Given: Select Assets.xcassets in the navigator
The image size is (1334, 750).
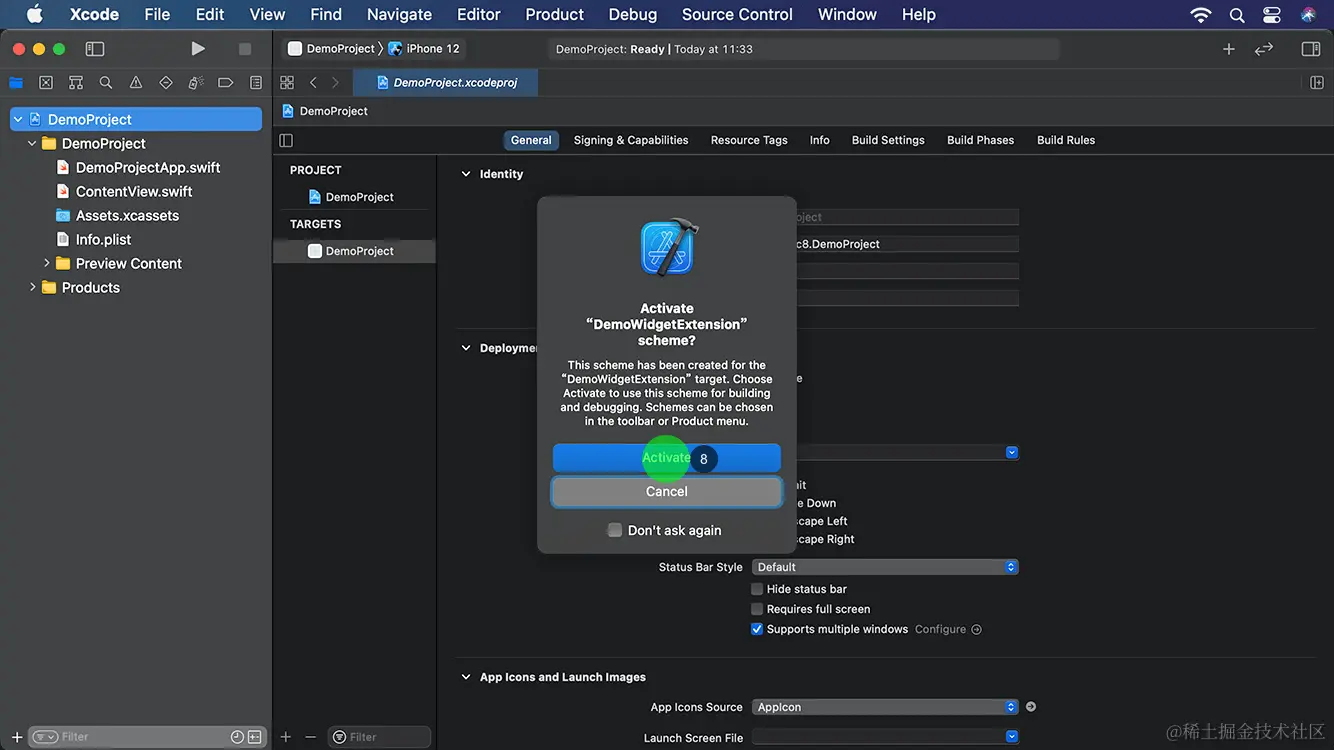Looking at the screenshot, I should [127, 215].
